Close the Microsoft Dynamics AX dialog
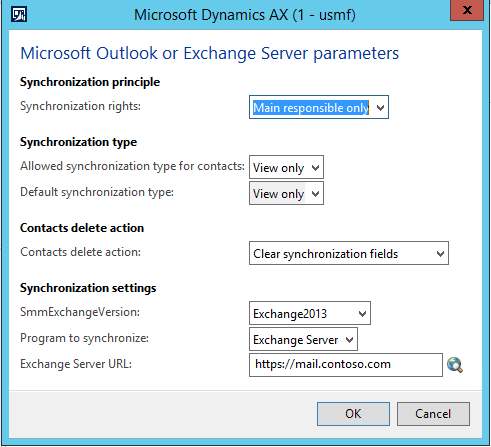 [467, 10]
